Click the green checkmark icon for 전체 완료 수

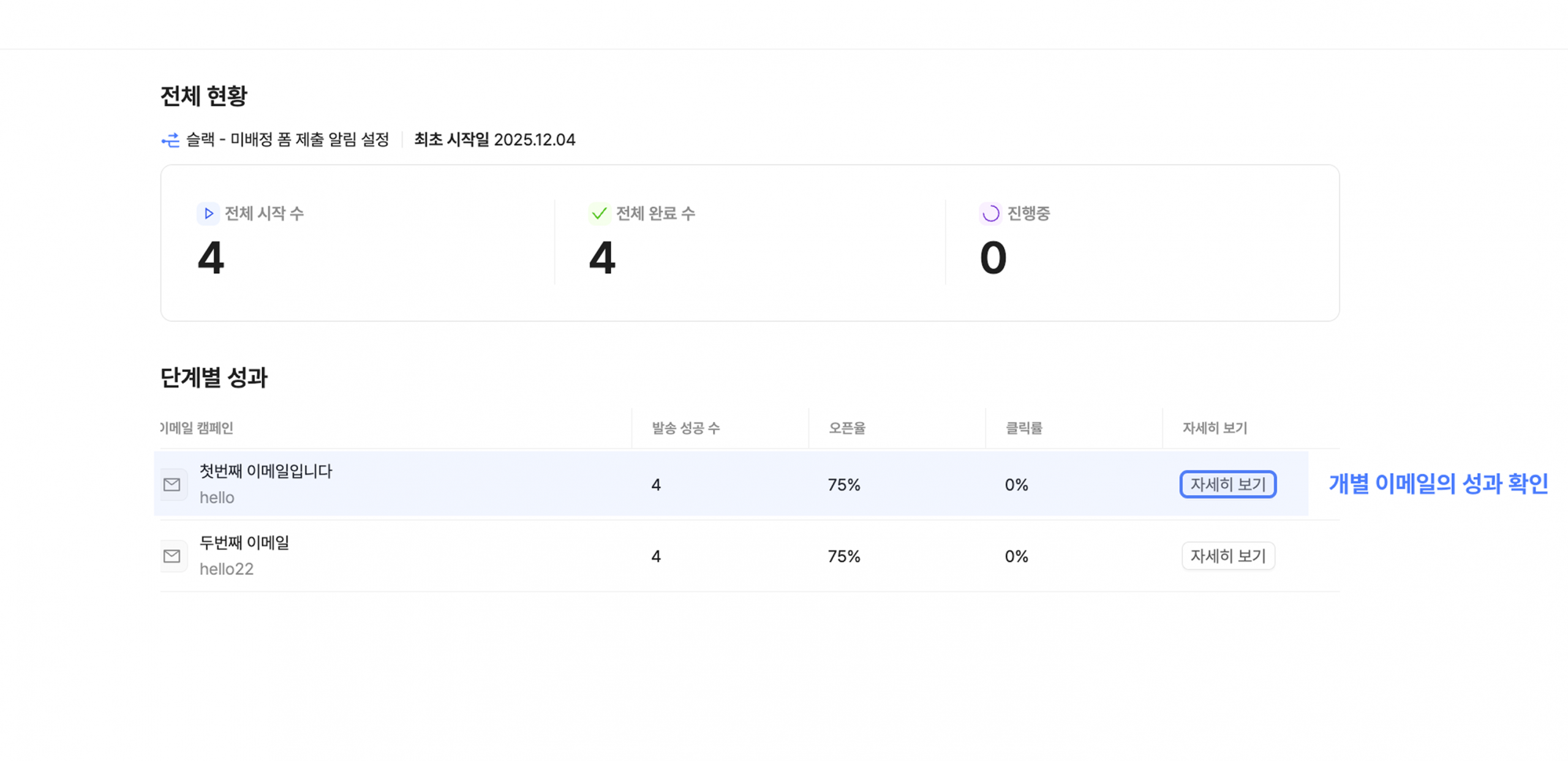tap(598, 214)
